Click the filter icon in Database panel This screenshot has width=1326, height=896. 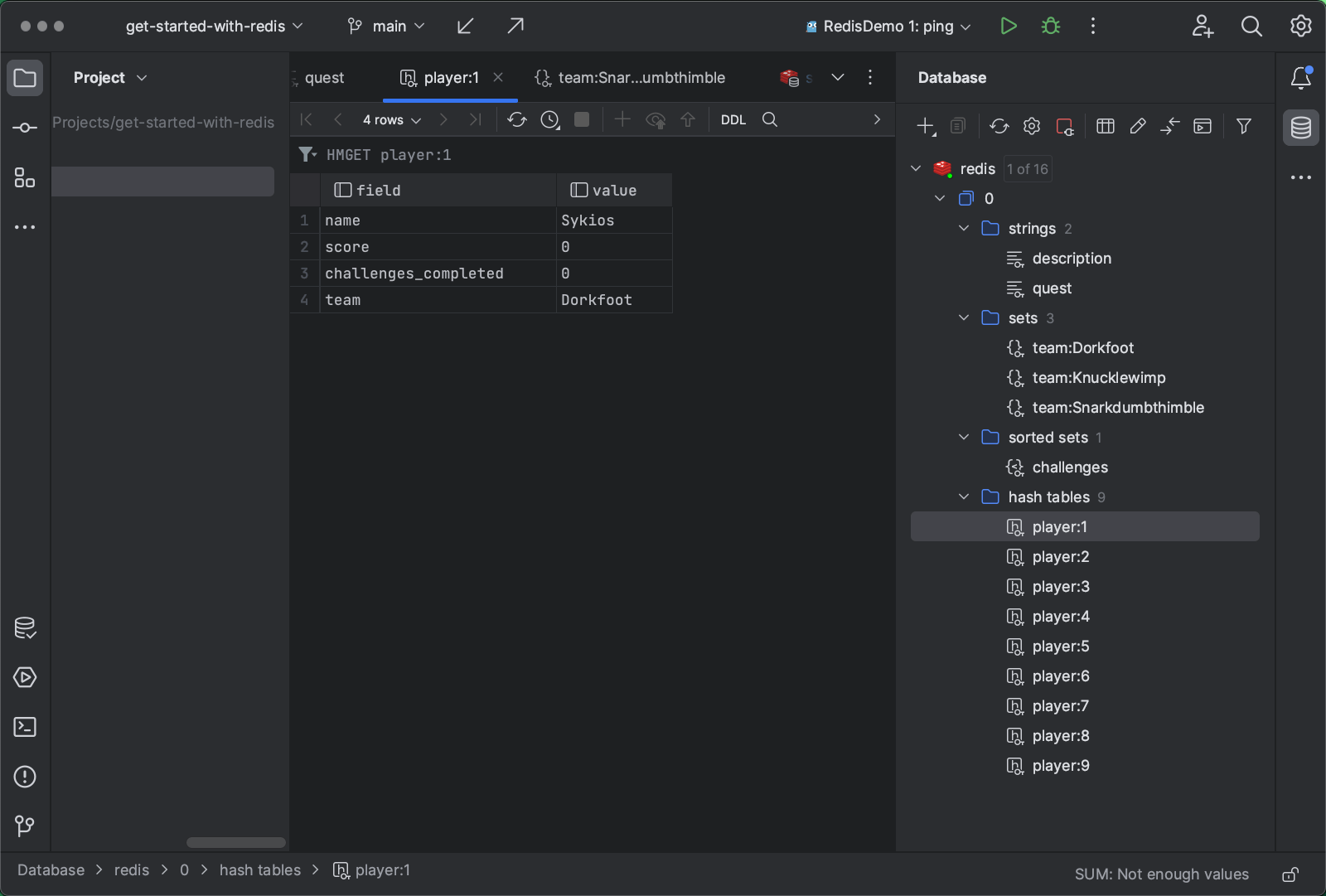pos(1243,126)
